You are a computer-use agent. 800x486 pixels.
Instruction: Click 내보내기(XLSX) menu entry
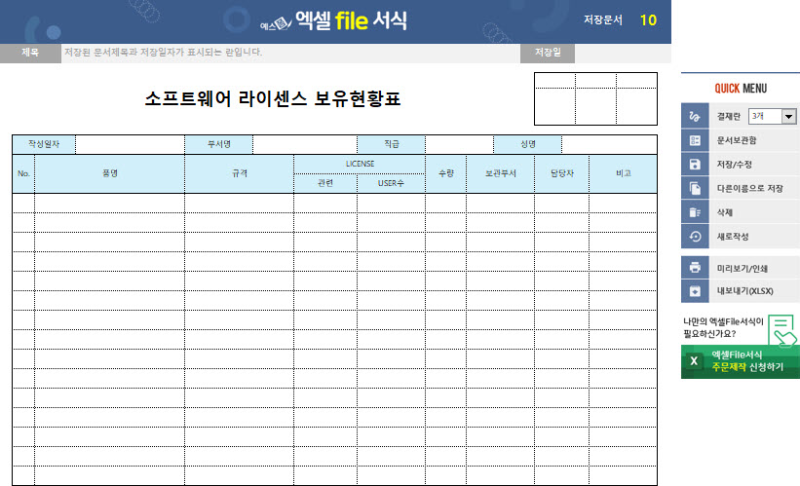point(744,291)
